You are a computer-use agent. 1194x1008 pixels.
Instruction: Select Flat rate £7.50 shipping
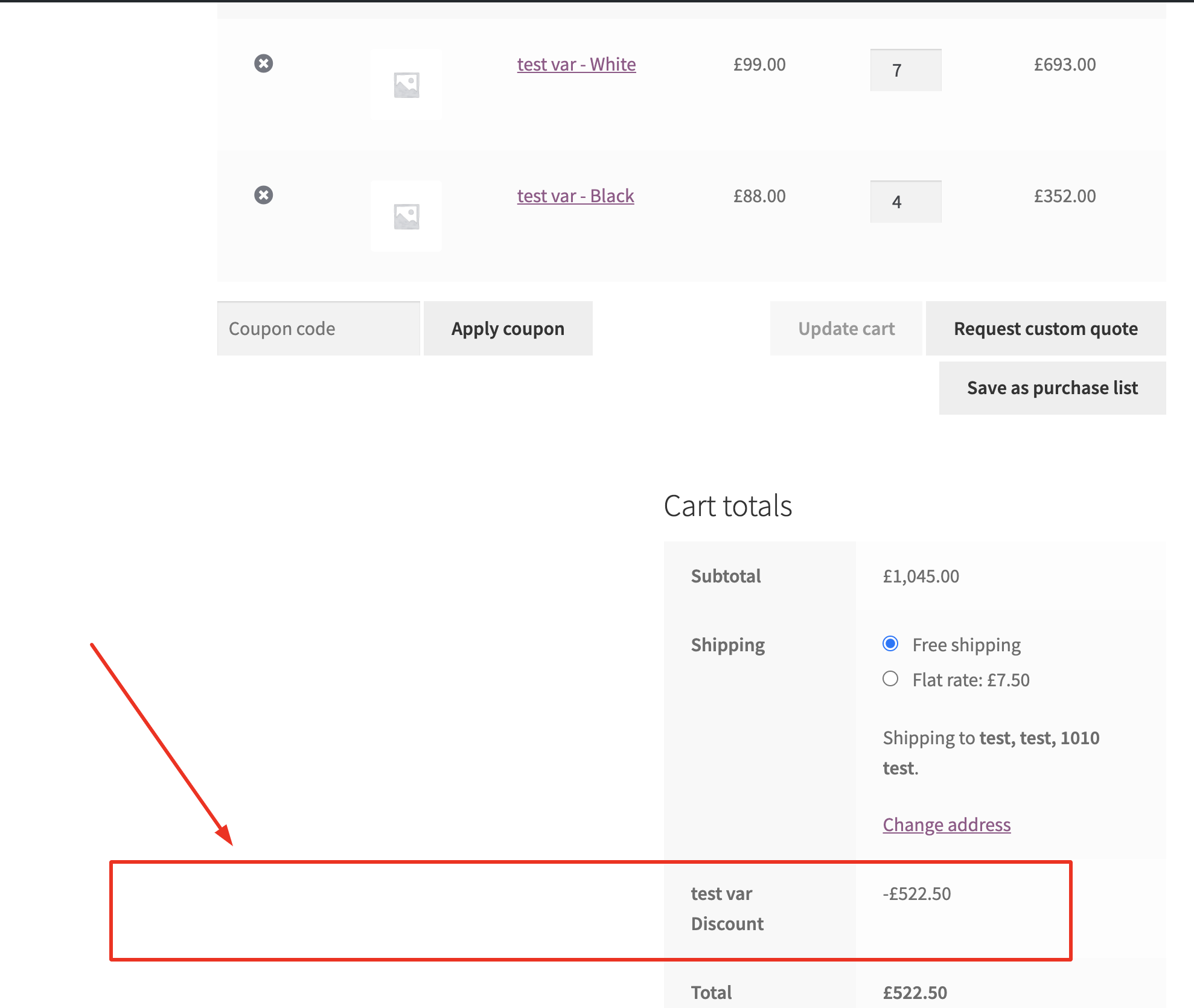[x=890, y=678]
